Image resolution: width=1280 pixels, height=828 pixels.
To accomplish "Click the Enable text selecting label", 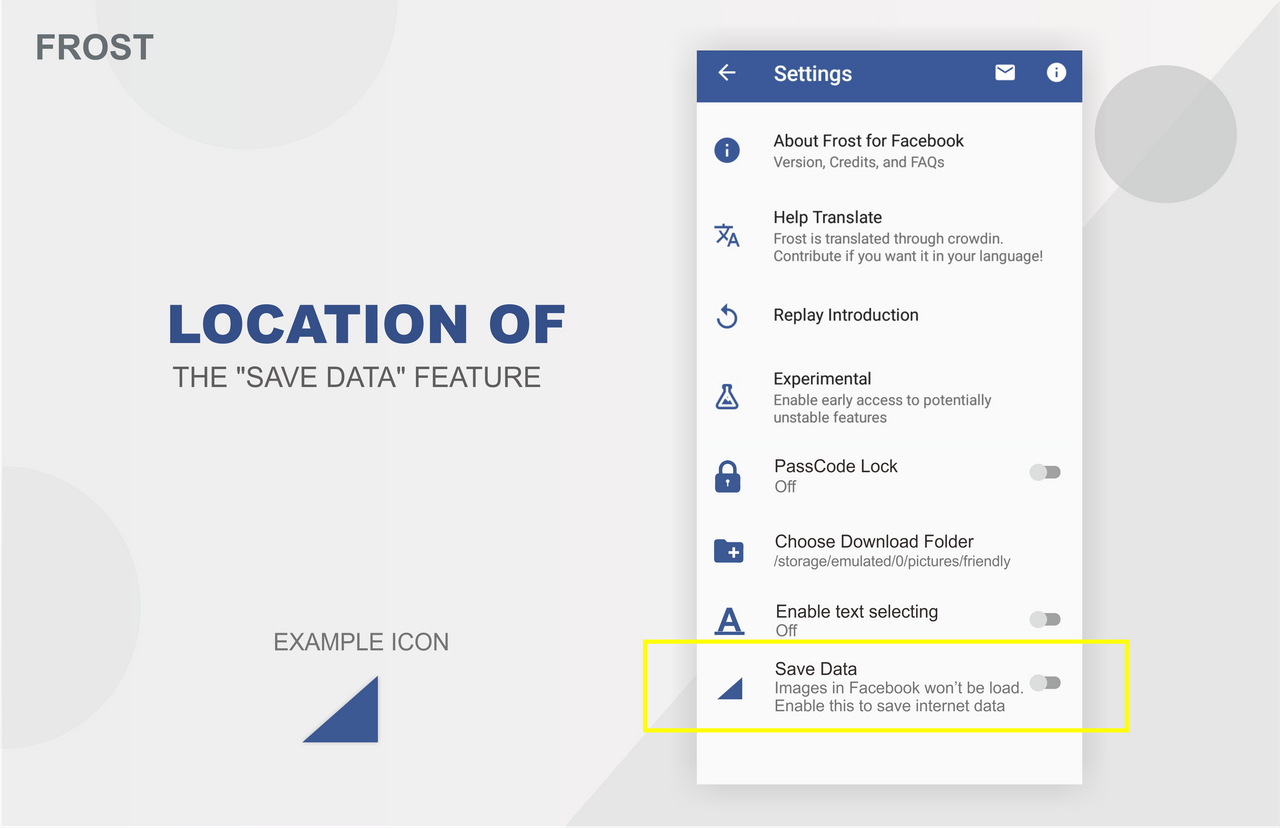I will (x=857, y=612).
